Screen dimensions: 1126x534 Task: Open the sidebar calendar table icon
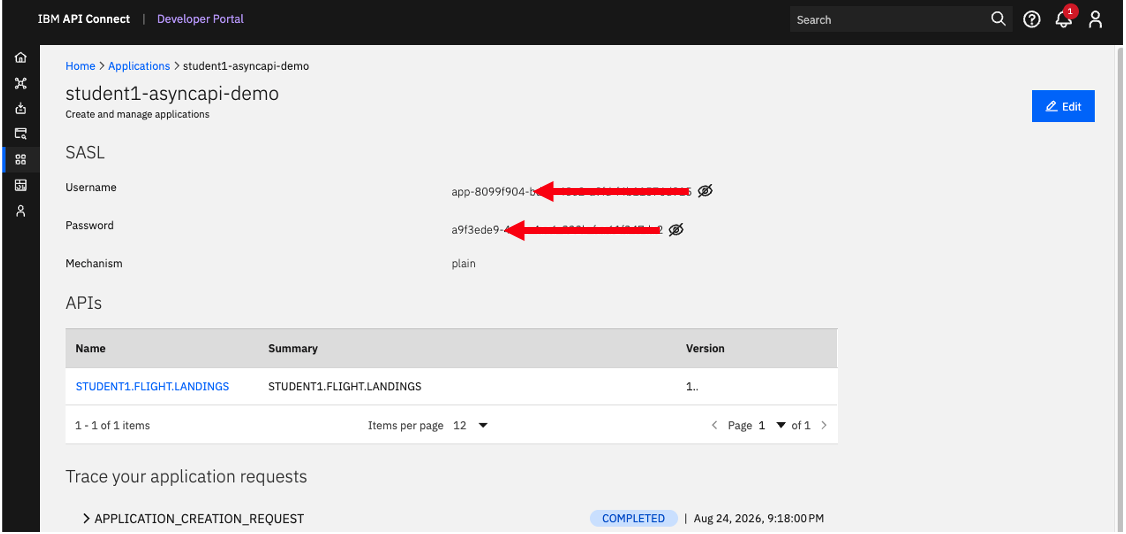point(20,185)
